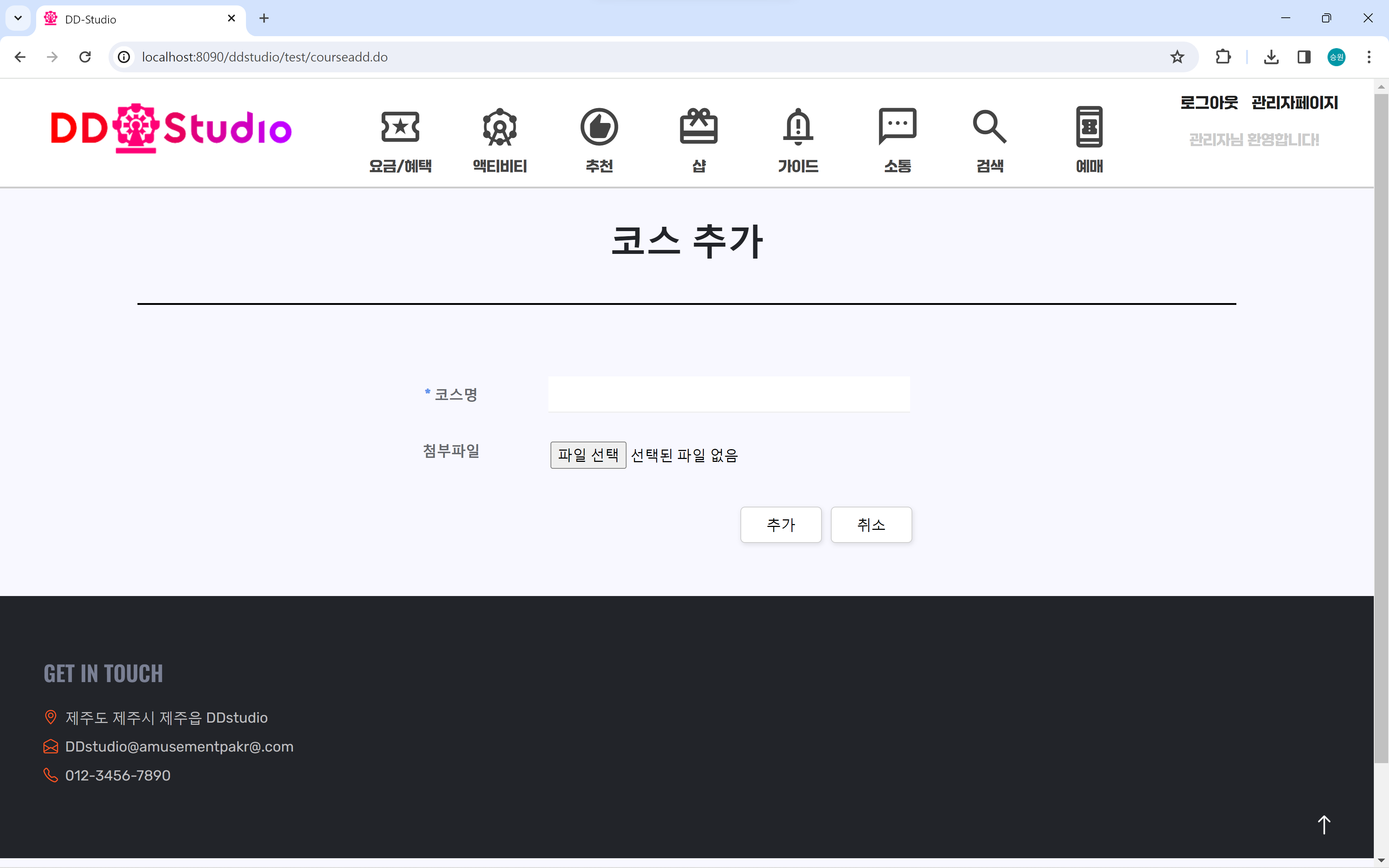Open the Chrome three-dot menu
The image size is (1389, 868).
tap(1369, 57)
